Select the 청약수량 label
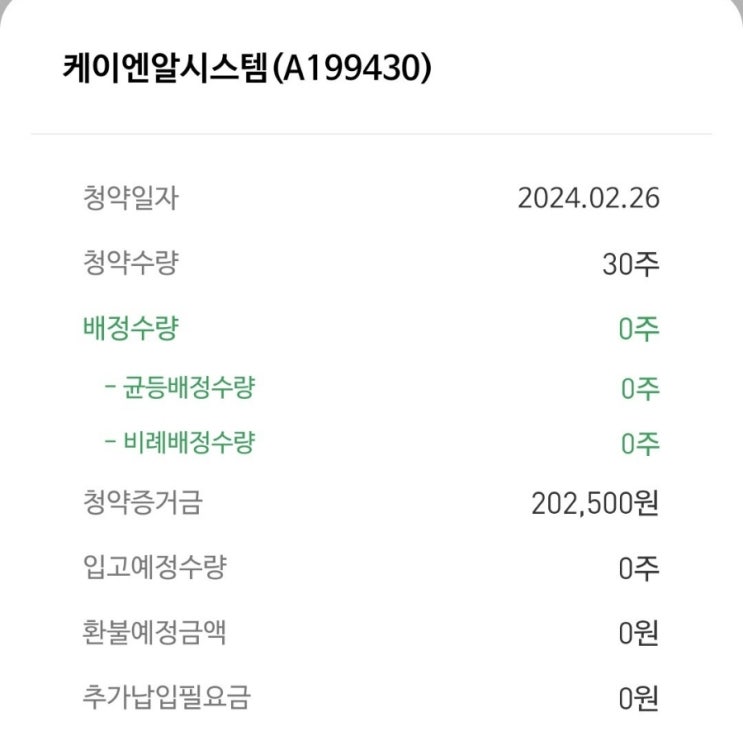Screen dimensions: 743x741 130,264
